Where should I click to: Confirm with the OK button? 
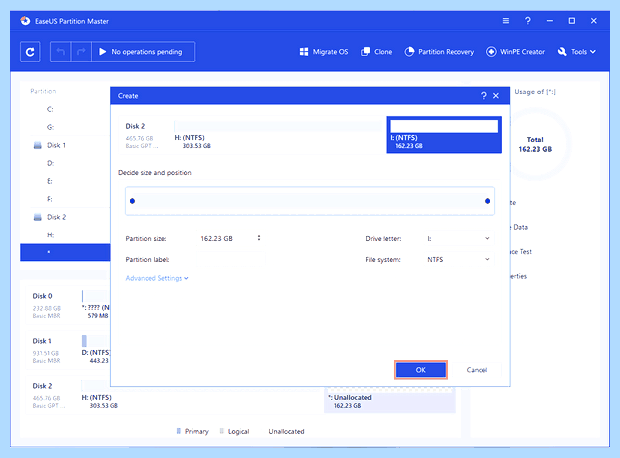point(421,370)
